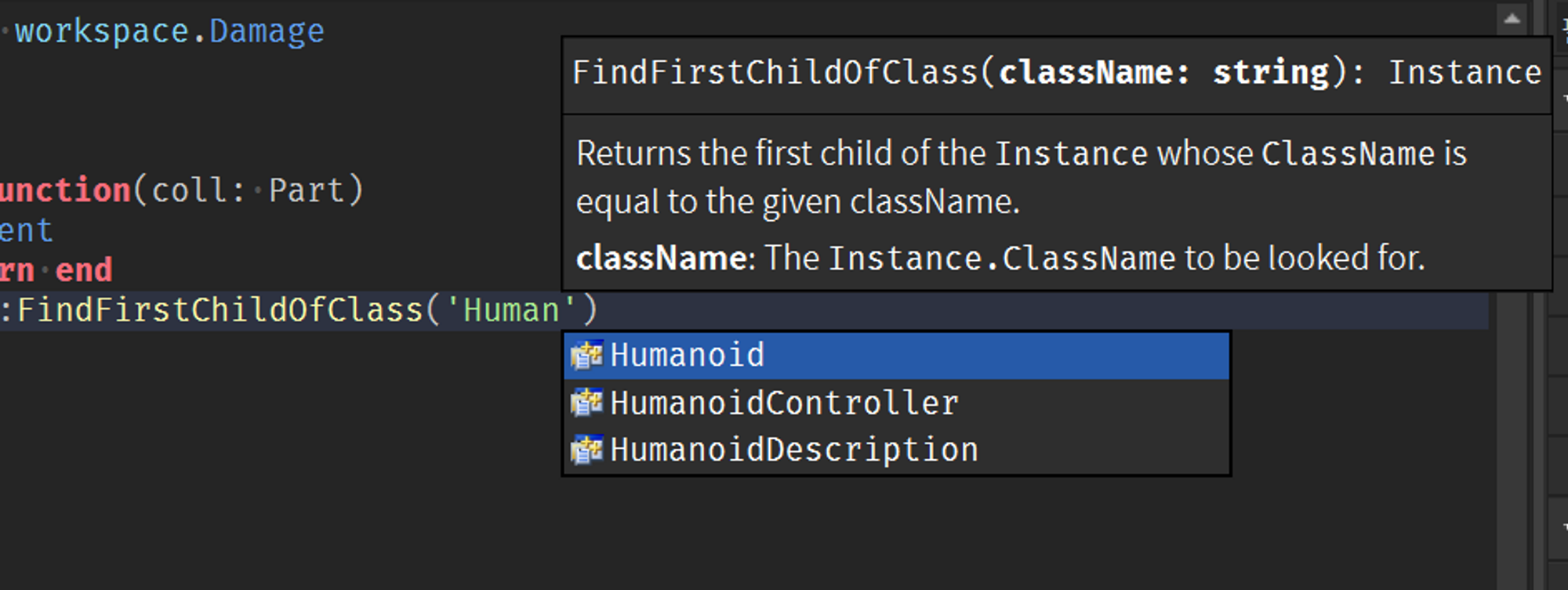Click the red end keyword
Viewport: 1568px width, 590px height.
click(x=84, y=270)
